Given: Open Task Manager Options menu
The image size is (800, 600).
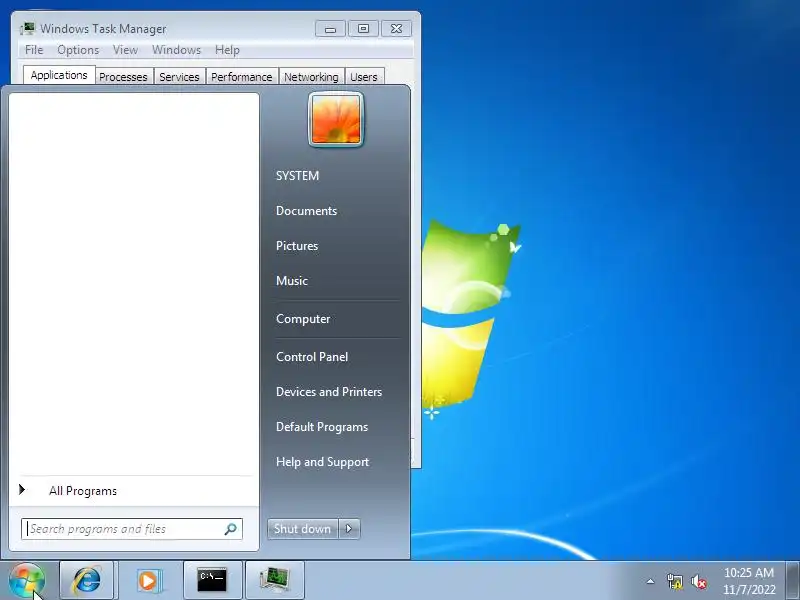Looking at the screenshot, I should [x=78, y=50].
